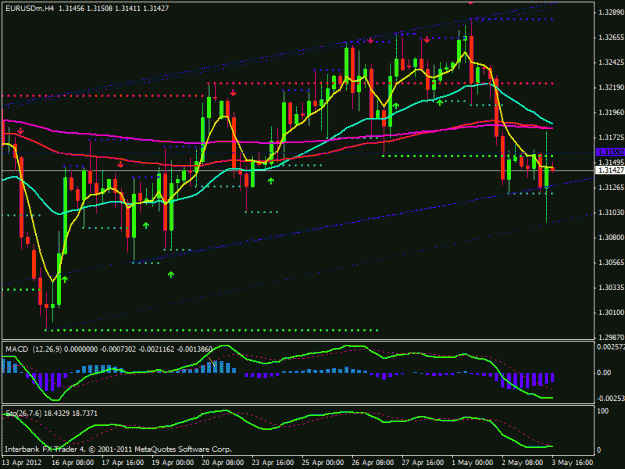Click the 2 May 08:00 time label
Image resolution: width=625 pixels, height=469 pixels.
point(522,463)
